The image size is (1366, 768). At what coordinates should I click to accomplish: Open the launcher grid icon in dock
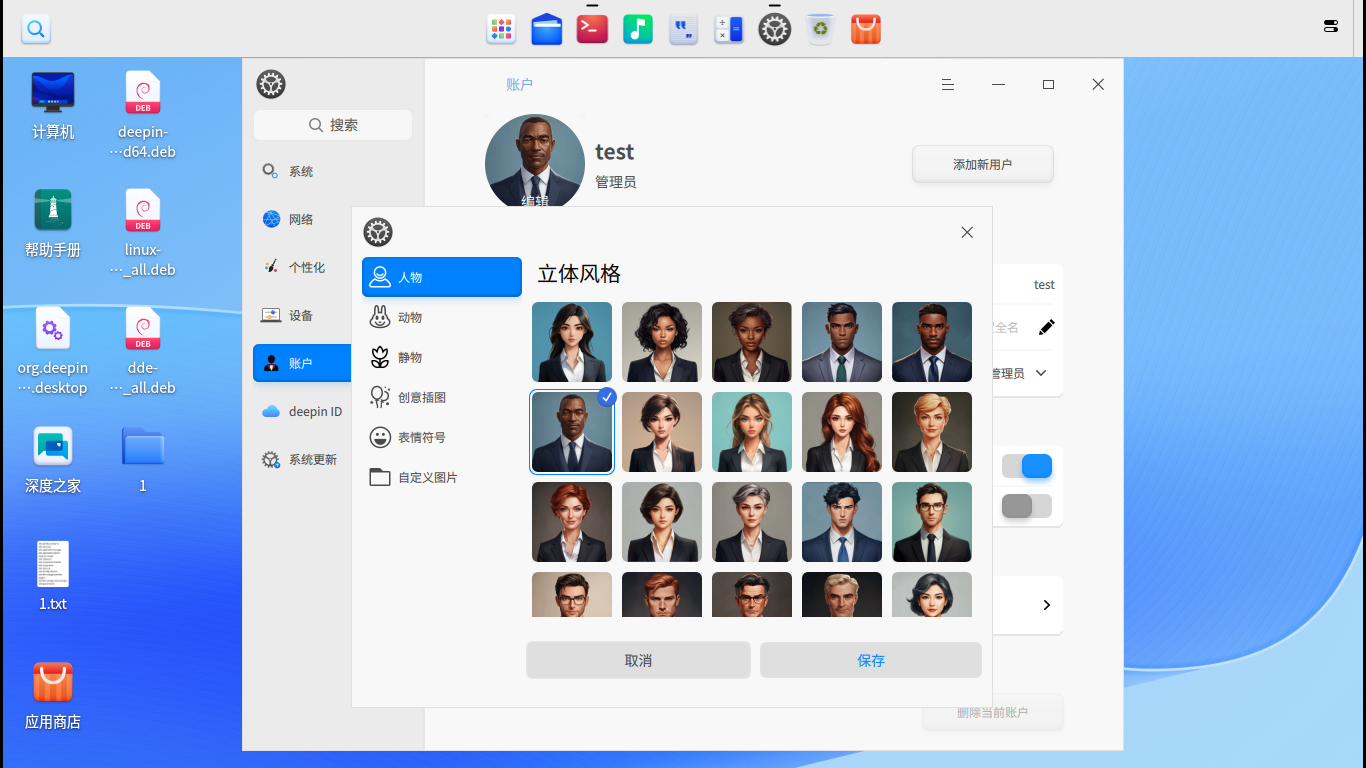click(501, 29)
